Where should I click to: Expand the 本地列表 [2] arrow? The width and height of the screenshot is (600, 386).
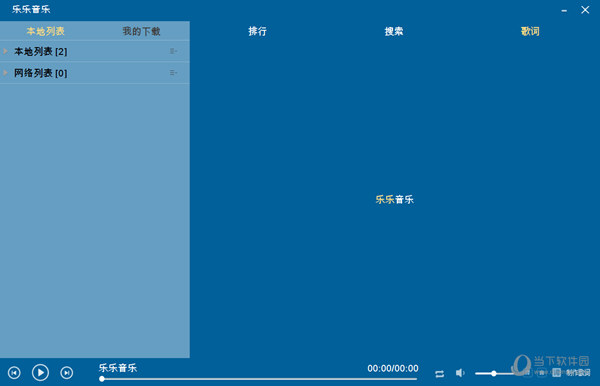click(x=5, y=51)
